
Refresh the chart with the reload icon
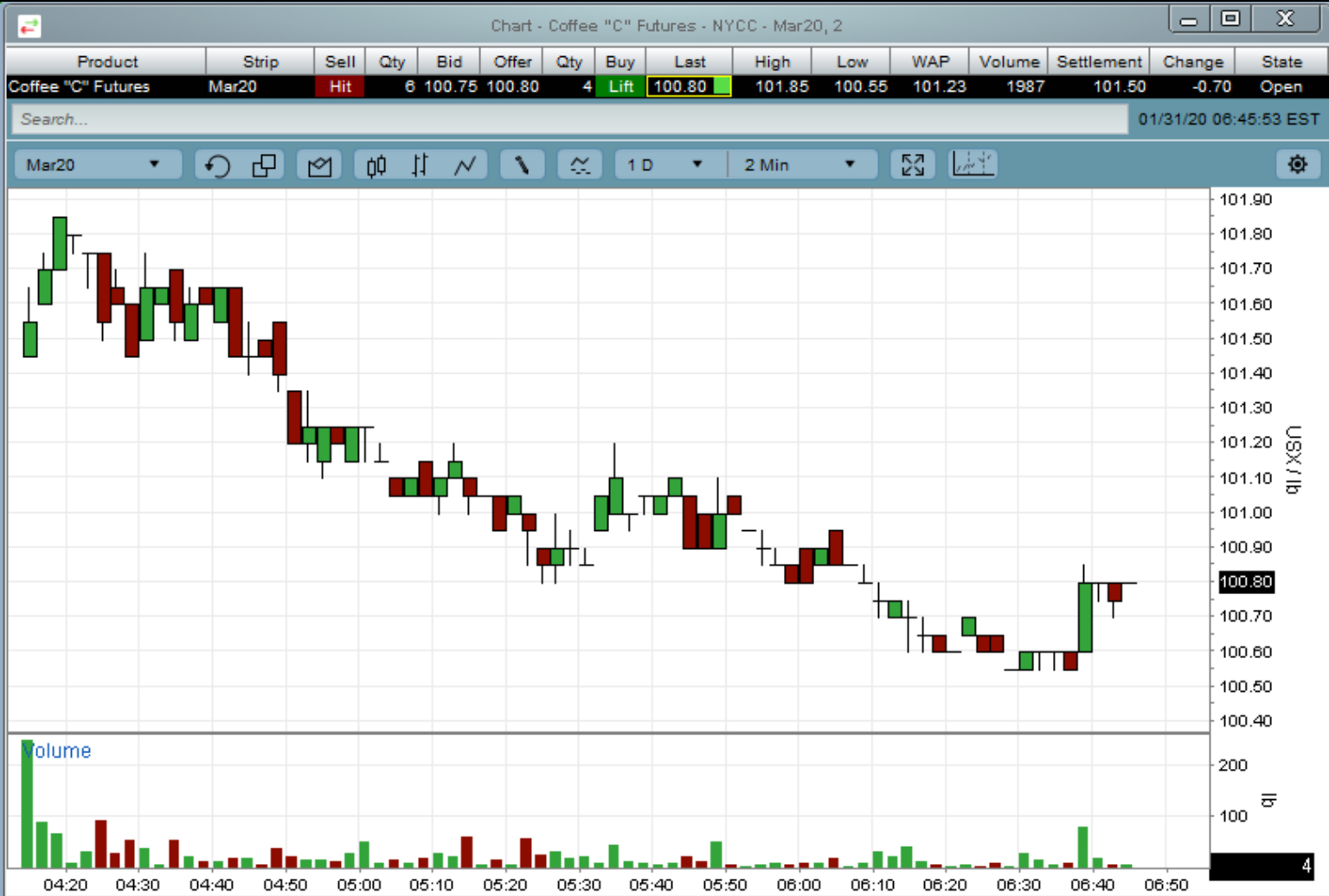point(218,165)
